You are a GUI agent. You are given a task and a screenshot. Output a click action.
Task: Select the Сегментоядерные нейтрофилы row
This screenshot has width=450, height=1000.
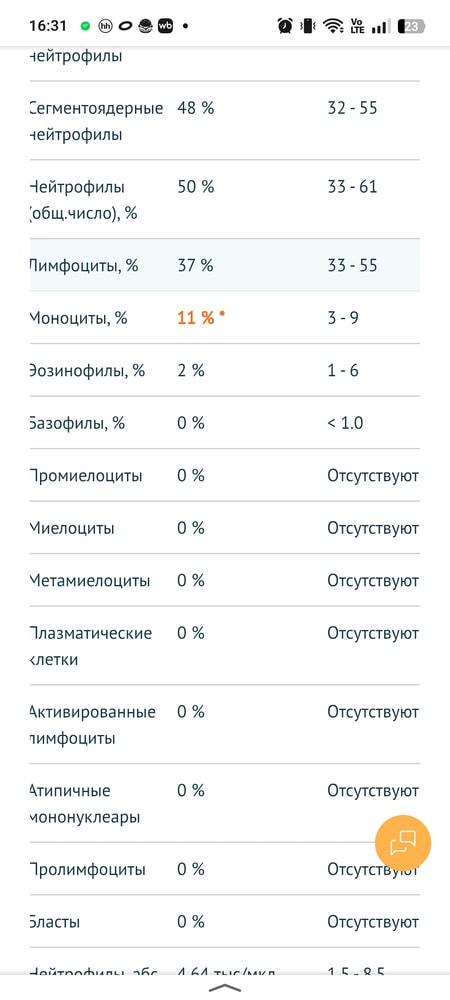[224, 121]
